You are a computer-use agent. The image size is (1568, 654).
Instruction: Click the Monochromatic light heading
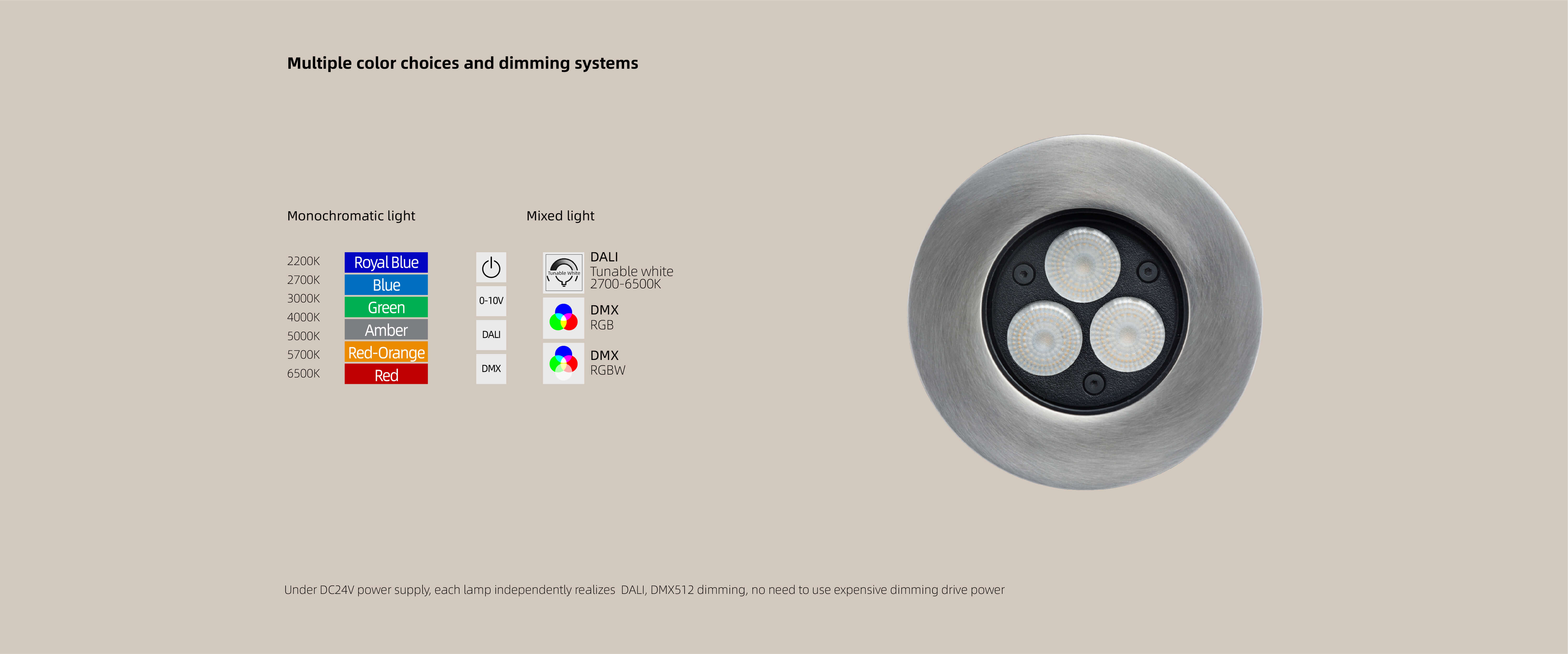(351, 216)
